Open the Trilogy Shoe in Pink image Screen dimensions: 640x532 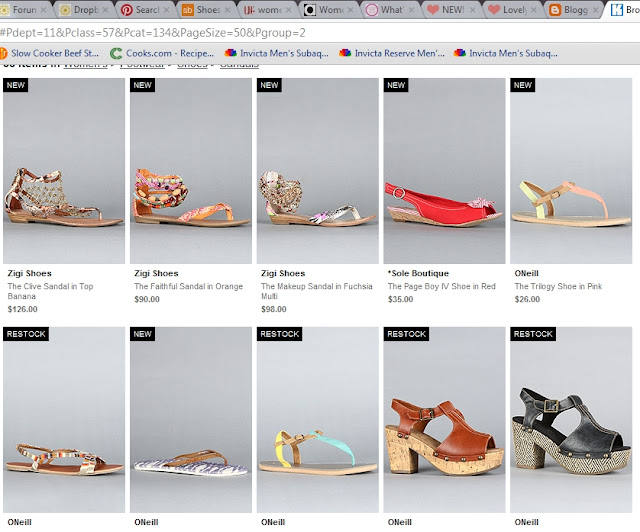(x=571, y=171)
